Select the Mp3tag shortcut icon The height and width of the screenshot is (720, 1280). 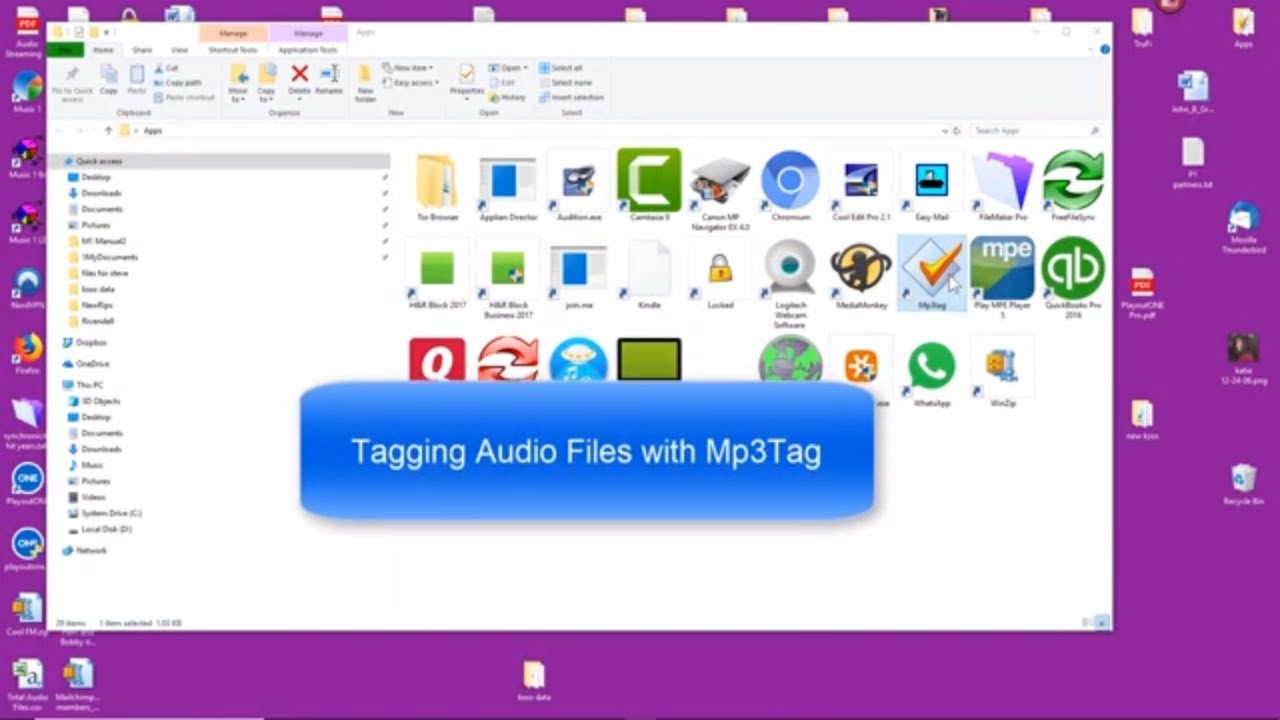click(x=932, y=273)
